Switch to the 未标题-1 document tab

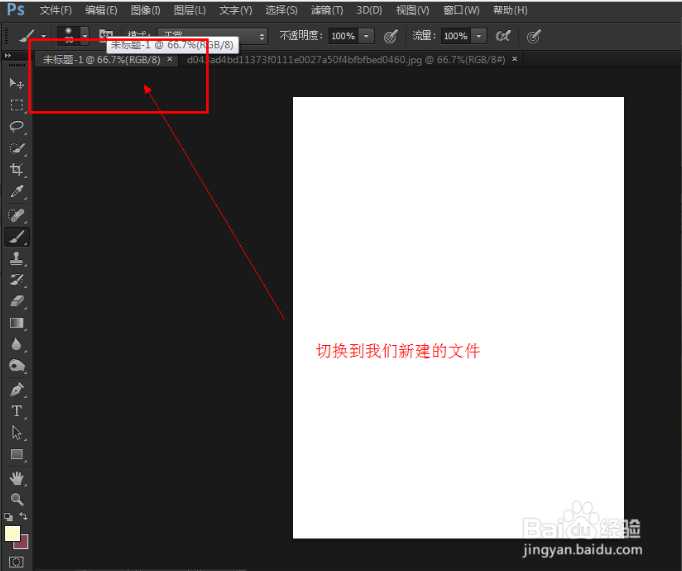click(101, 60)
